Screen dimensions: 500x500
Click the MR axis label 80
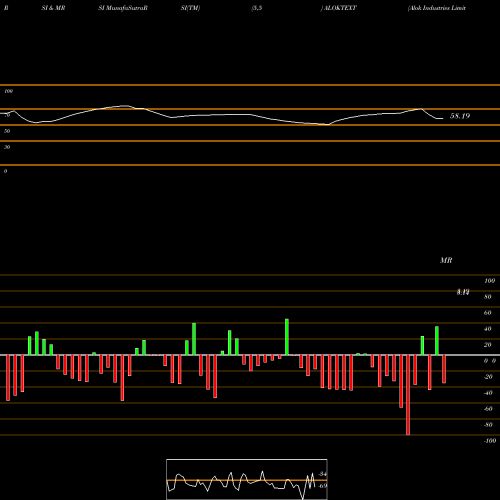tap(488, 297)
